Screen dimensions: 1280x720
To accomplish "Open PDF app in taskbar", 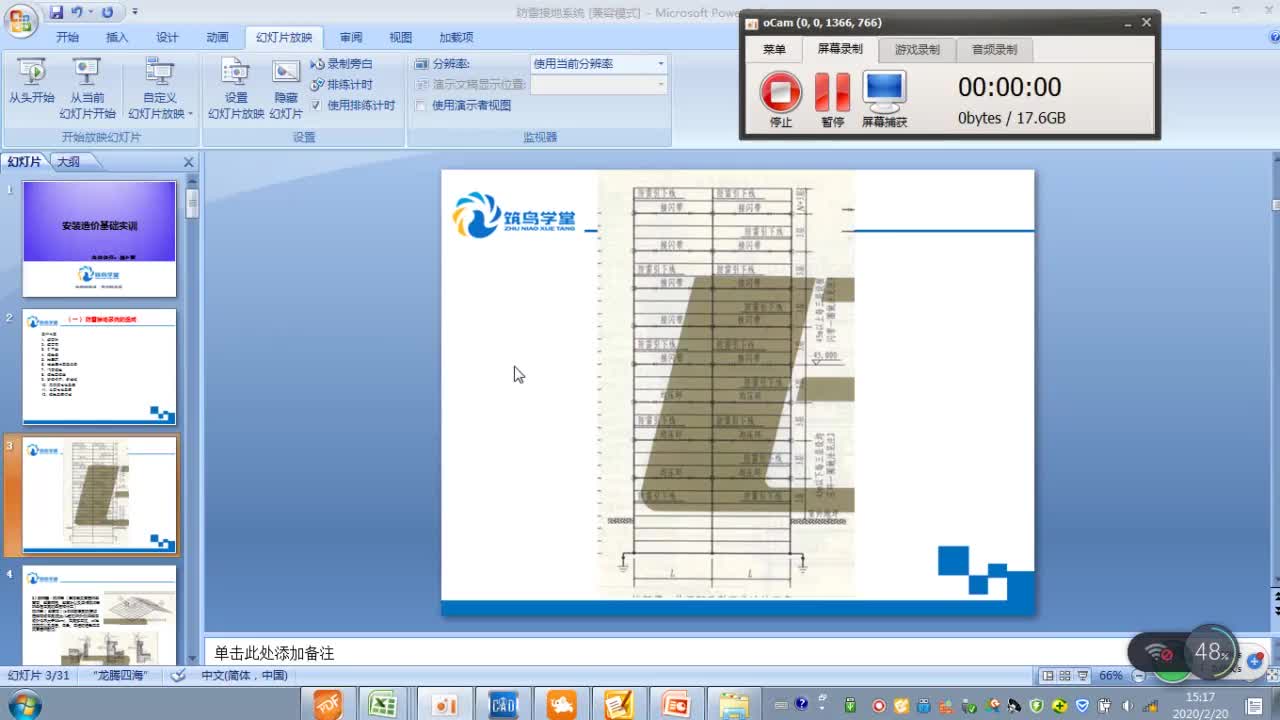I will pyautogui.click(x=328, y=705).
